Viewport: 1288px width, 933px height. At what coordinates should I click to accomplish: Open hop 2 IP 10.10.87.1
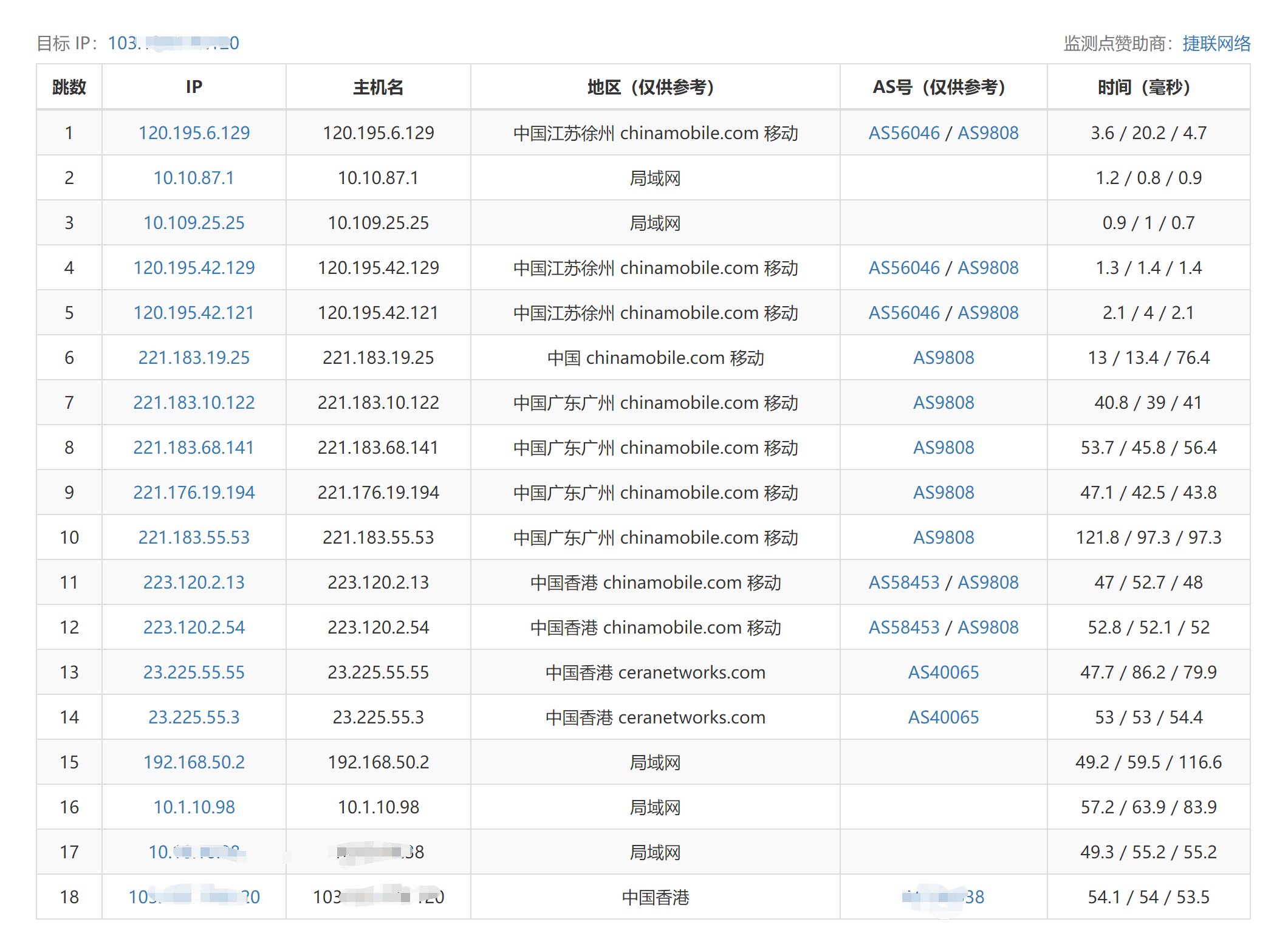click(x=194, y=178)
